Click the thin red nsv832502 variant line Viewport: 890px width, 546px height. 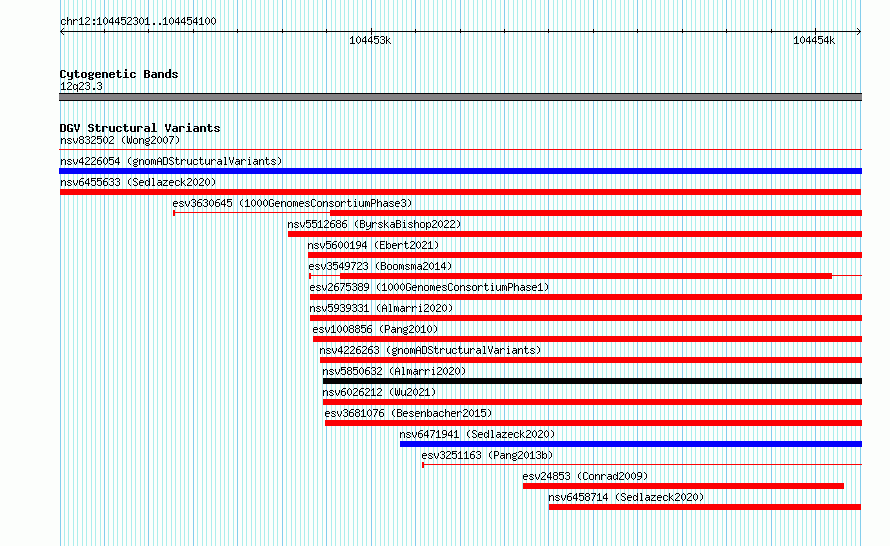[460, 150]
